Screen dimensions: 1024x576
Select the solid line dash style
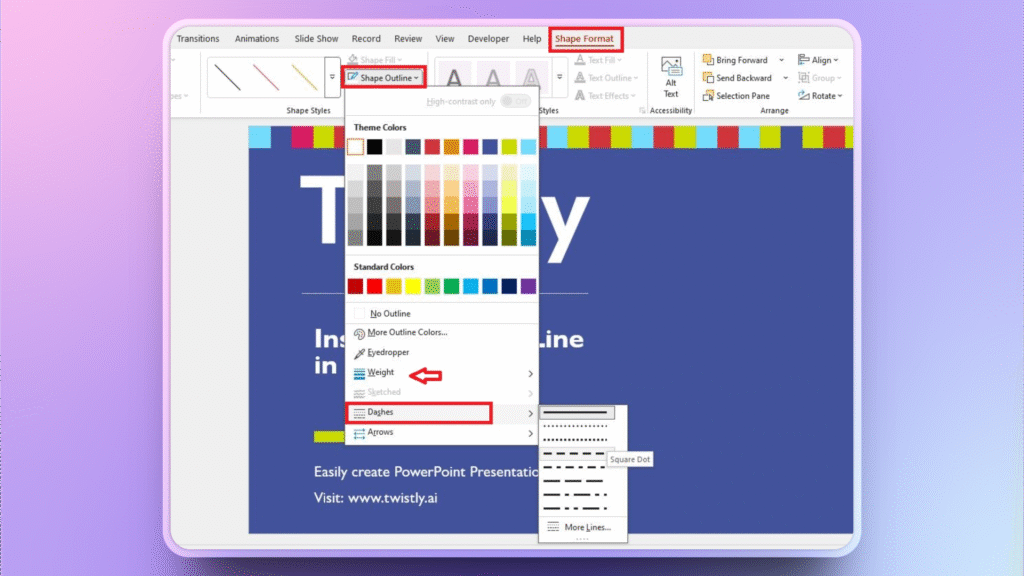click(x=575, y=413)
